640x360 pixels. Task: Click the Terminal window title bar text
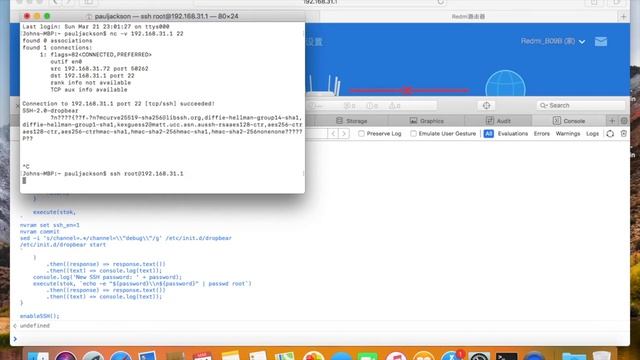pos(166,16)
